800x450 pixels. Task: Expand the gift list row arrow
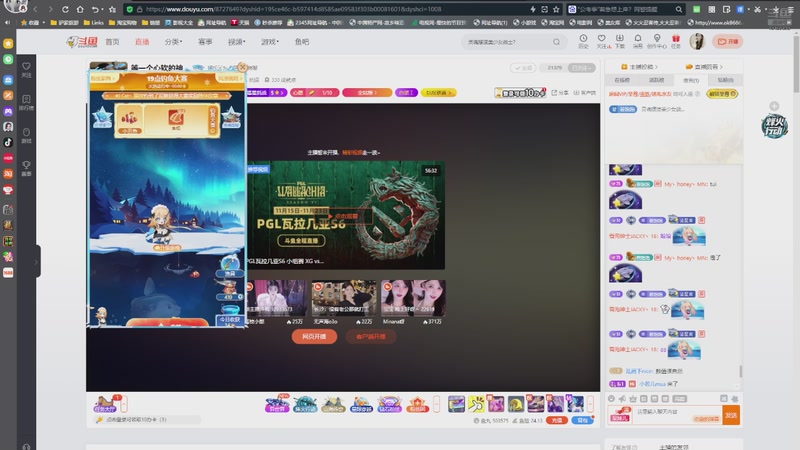coord(590,404)
